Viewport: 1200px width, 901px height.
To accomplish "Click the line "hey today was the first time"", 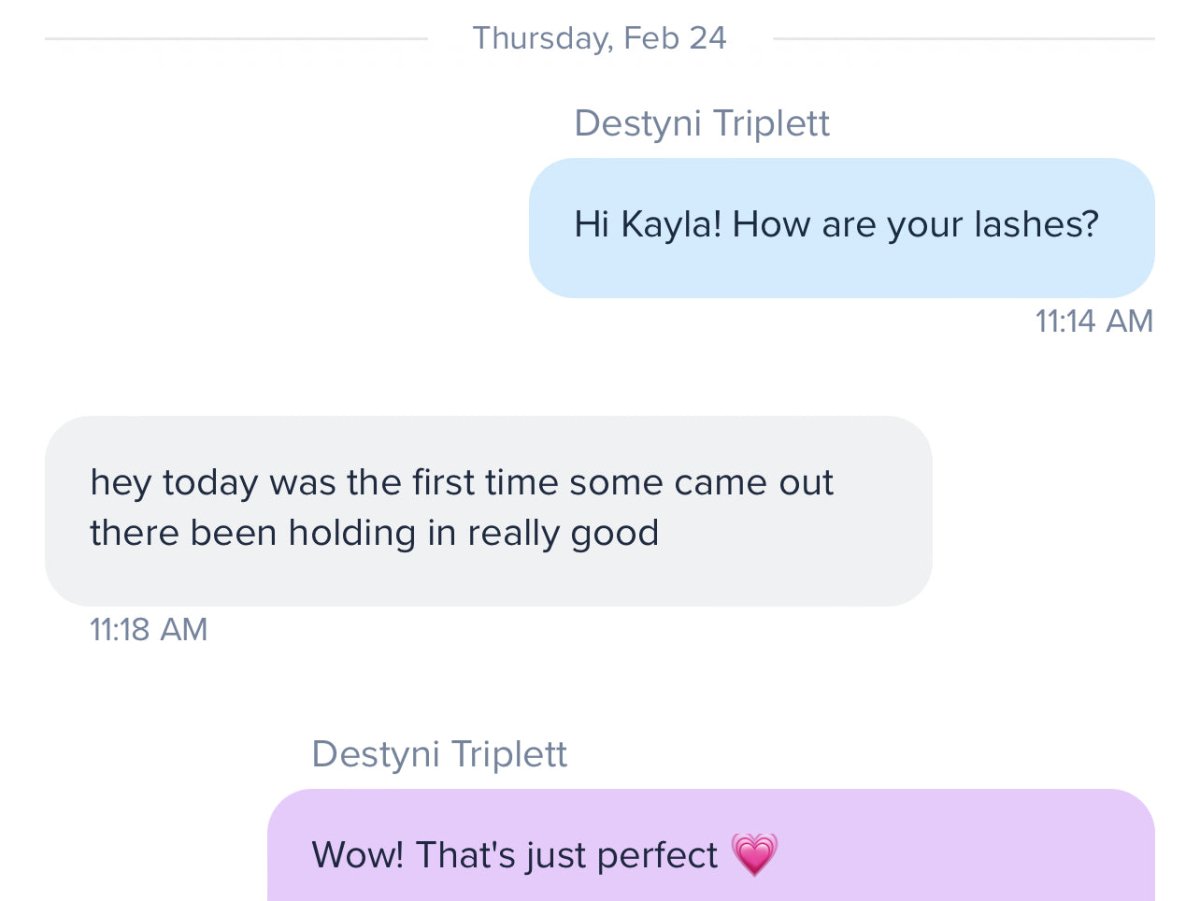I will 326,483.
